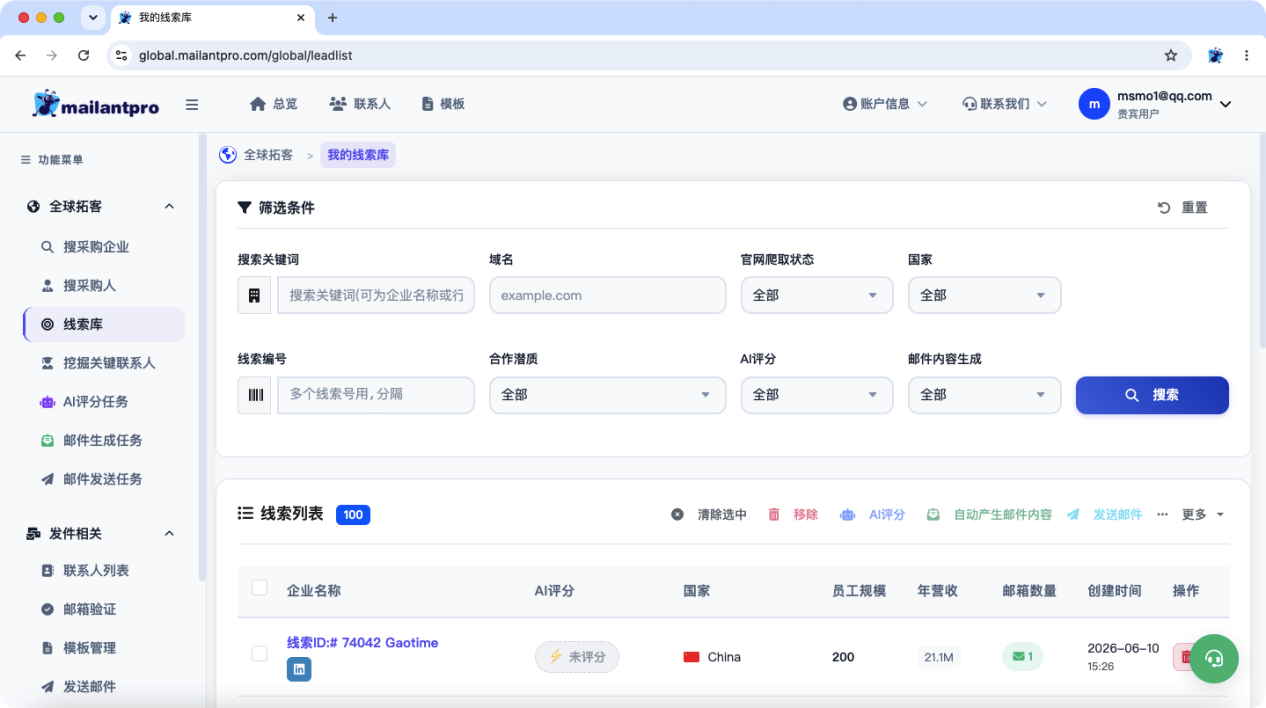Open Chrome three-dot menu
Image resolution: width=1266 pixels, height=708 pixels.
click(x=1246, y=56)
